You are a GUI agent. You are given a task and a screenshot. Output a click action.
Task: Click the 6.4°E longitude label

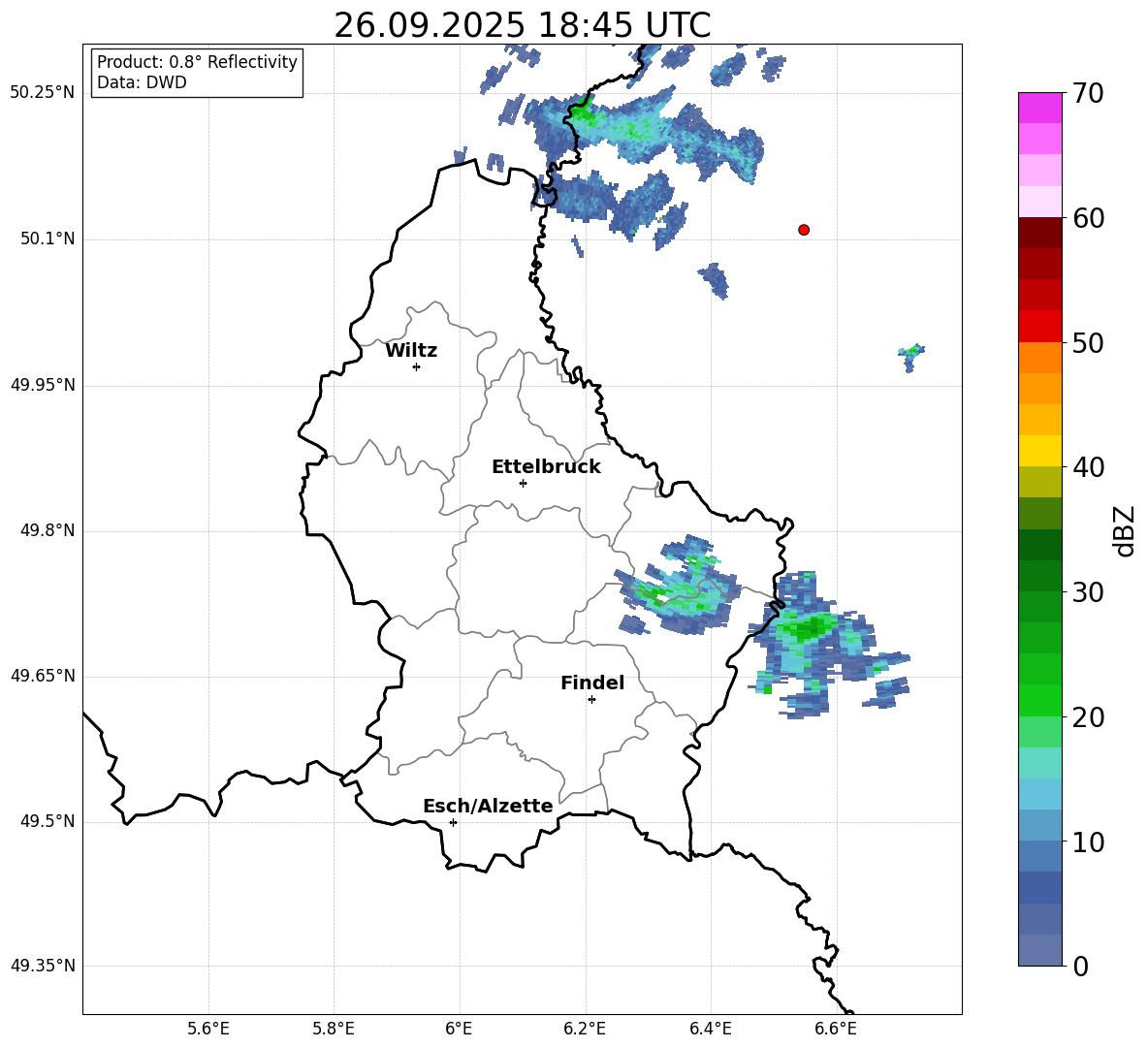tap(710, 1030)
